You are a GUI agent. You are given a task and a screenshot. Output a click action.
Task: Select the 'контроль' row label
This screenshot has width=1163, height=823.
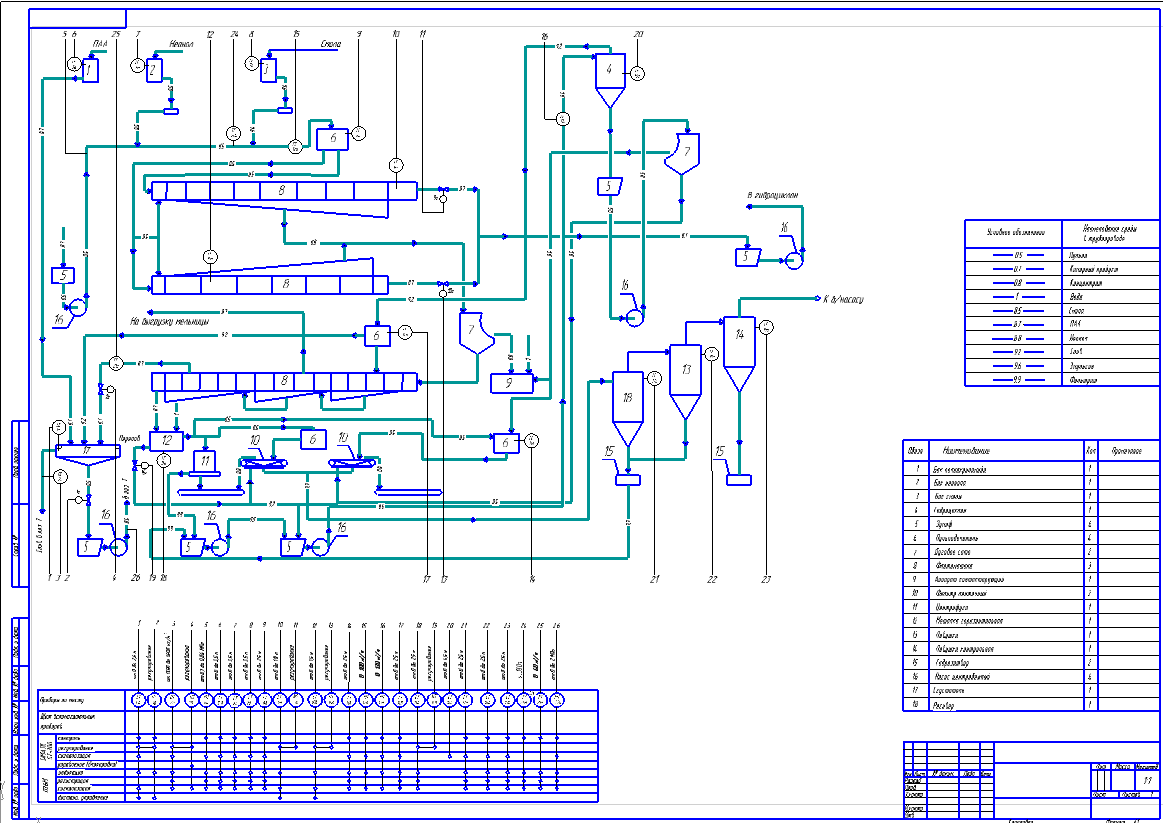tap(68, 738)
